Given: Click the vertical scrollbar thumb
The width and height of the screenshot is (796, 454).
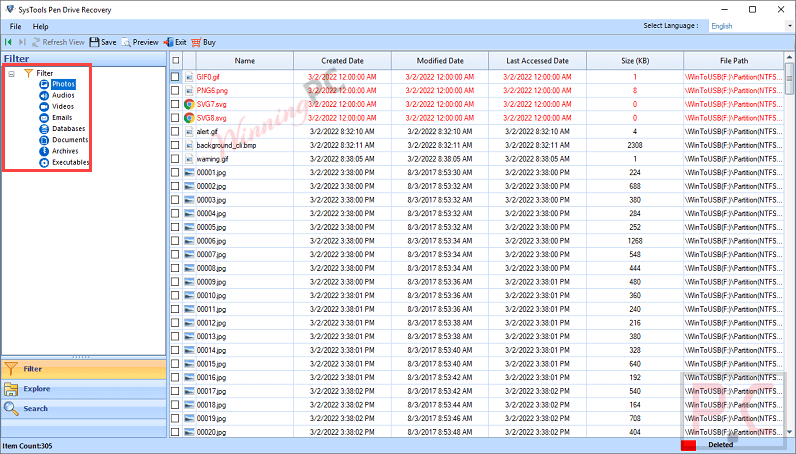Looking at the screenshot, I should 789,78.
